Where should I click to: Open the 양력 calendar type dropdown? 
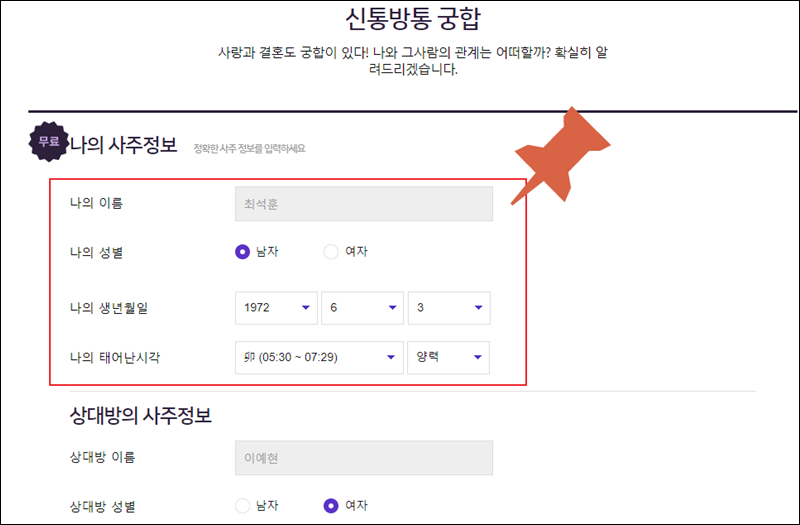pyautogui.click(x=448, y=357)
